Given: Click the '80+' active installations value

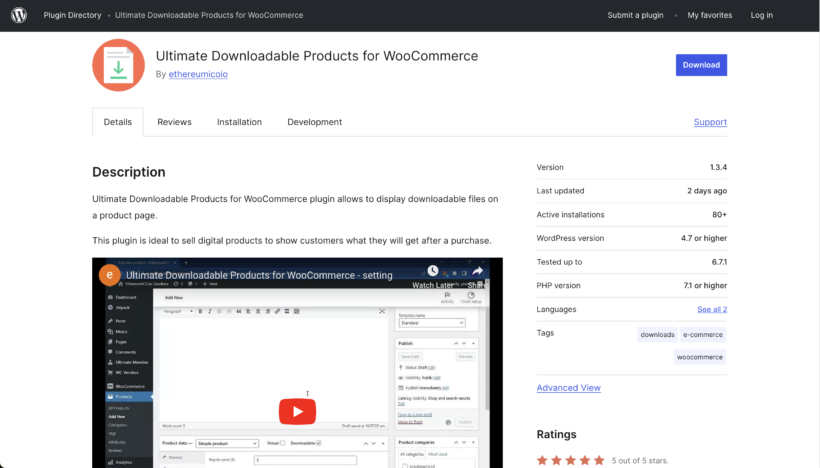Looking at the screenshot, I should coord(719,214).
